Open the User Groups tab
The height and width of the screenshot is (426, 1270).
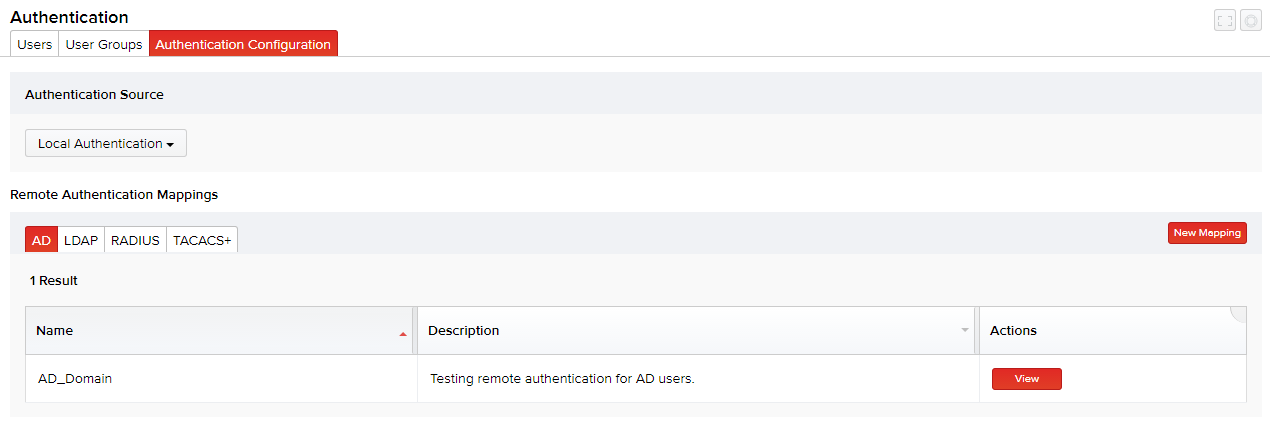tap(104, 44)
